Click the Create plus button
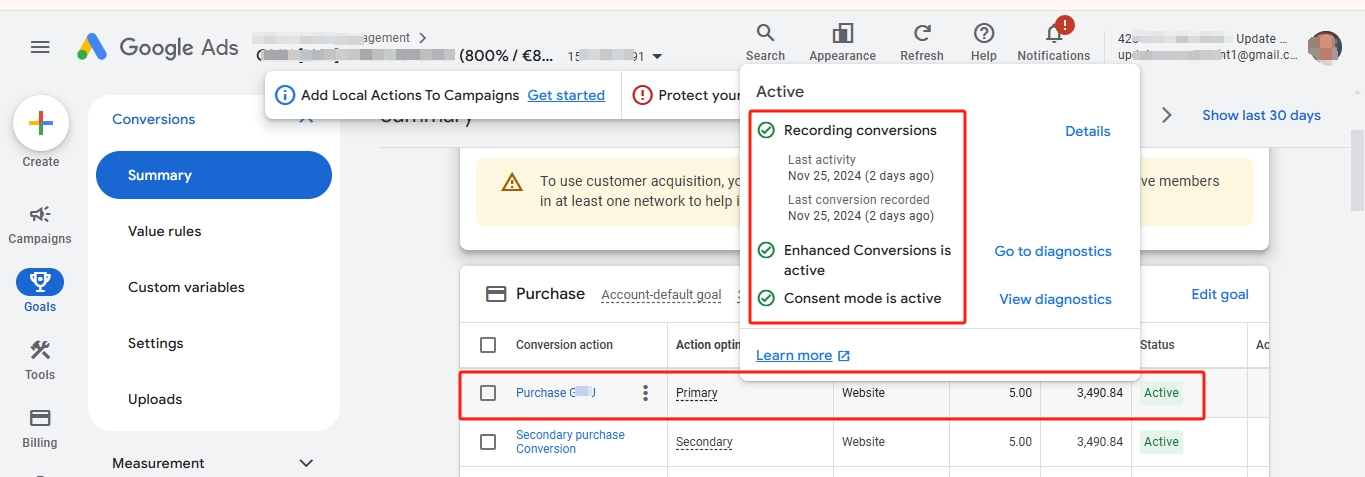The image size is (1365, 477). (x=41, y=125)
